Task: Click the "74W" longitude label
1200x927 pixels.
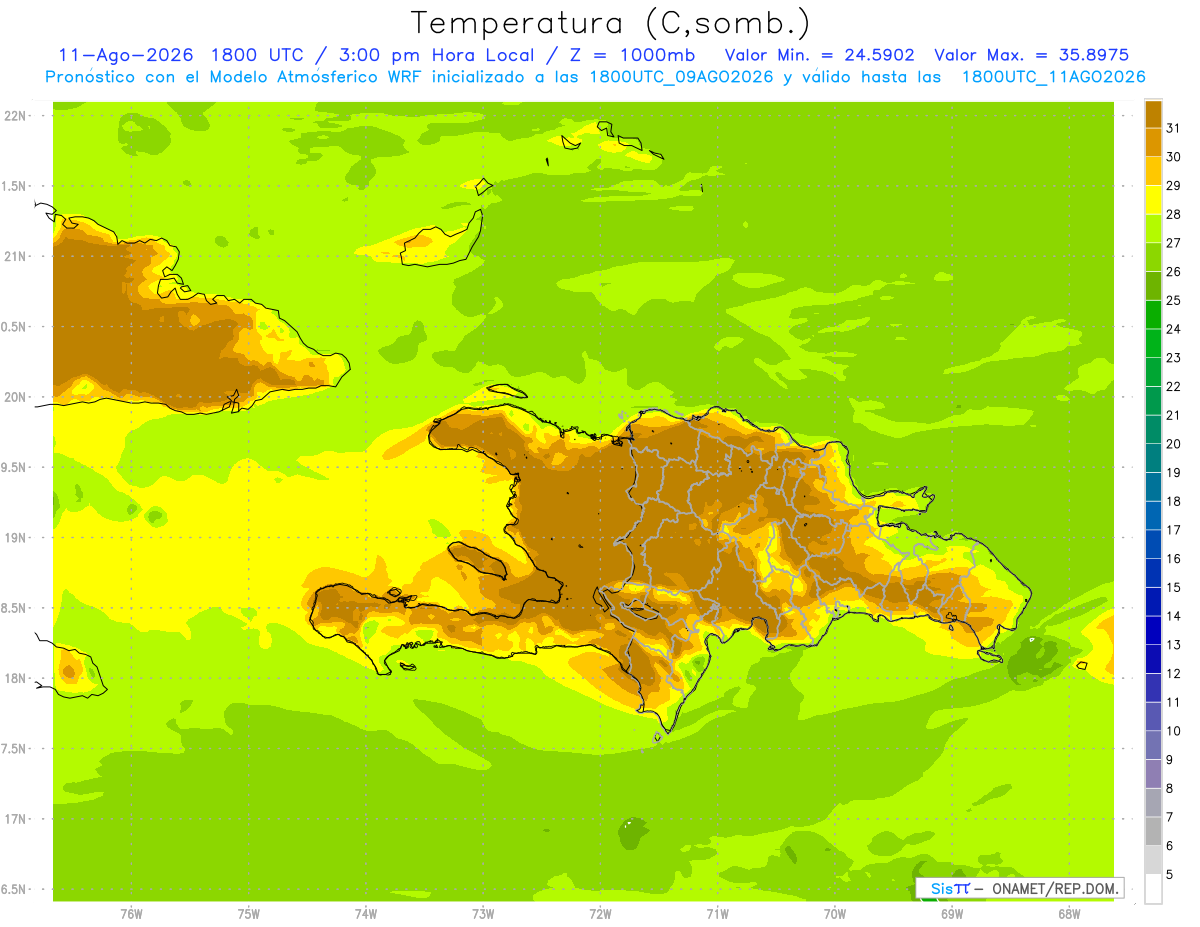Action: coord(365,913)
